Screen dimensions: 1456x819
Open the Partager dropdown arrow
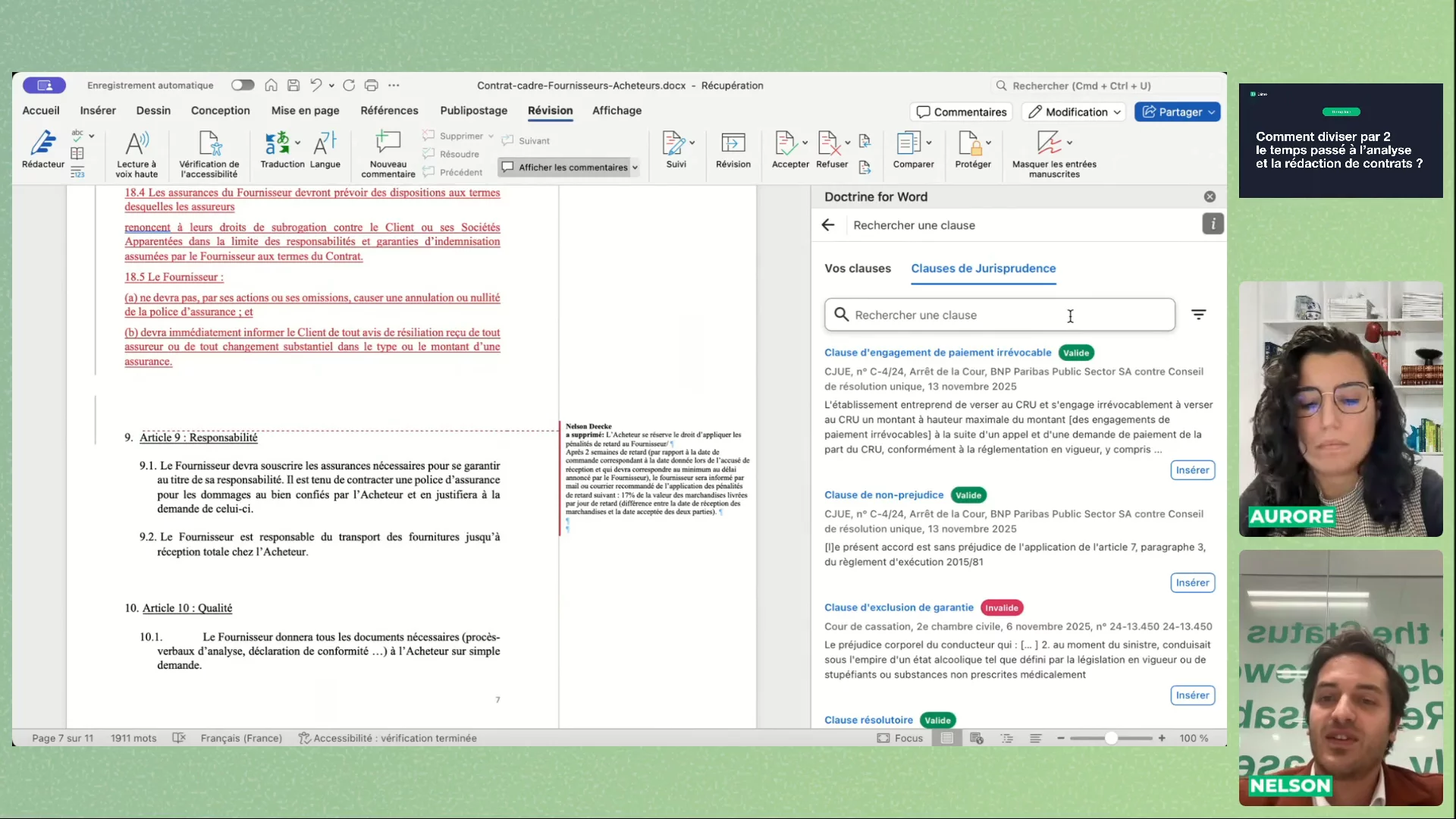point(1212,112)
